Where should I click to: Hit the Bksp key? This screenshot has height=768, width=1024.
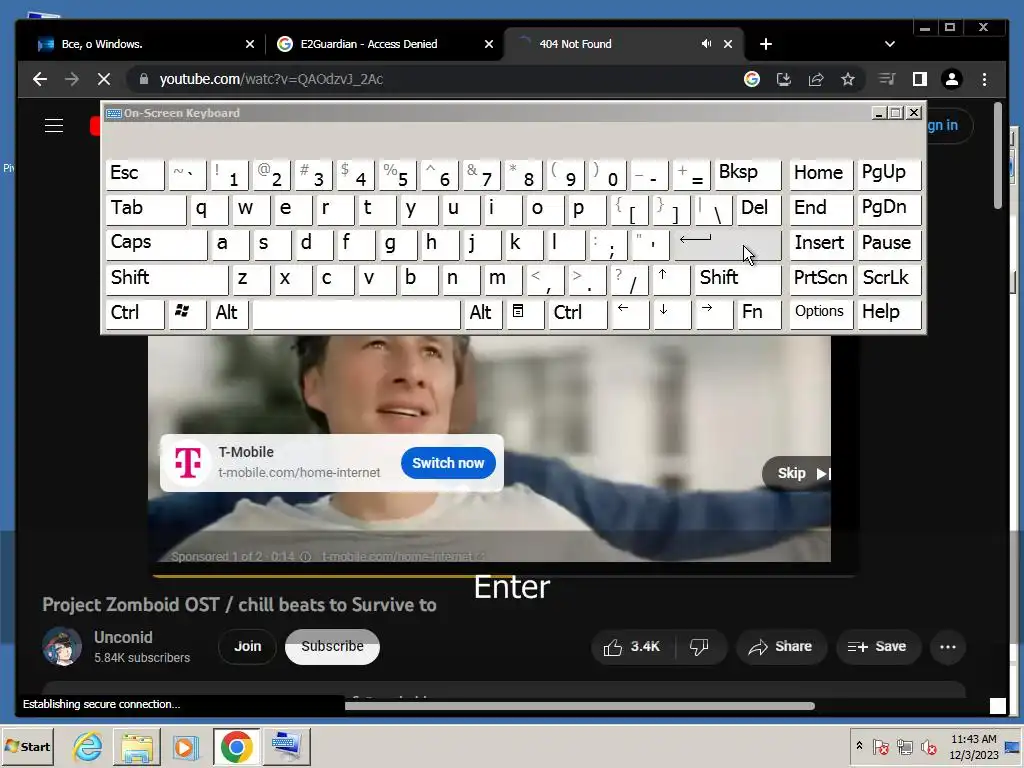(748, 174)
